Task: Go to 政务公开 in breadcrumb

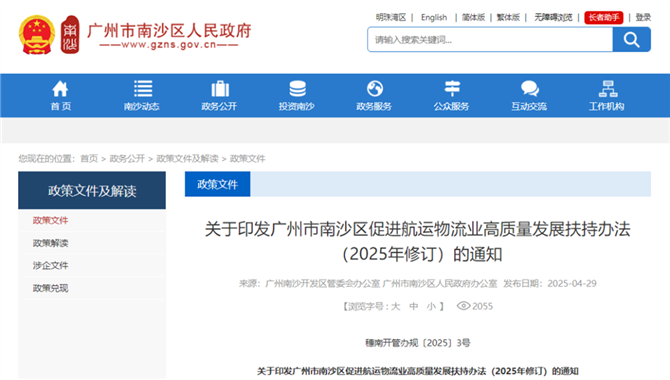Action: pyautogui.click(x=127, y=159)
